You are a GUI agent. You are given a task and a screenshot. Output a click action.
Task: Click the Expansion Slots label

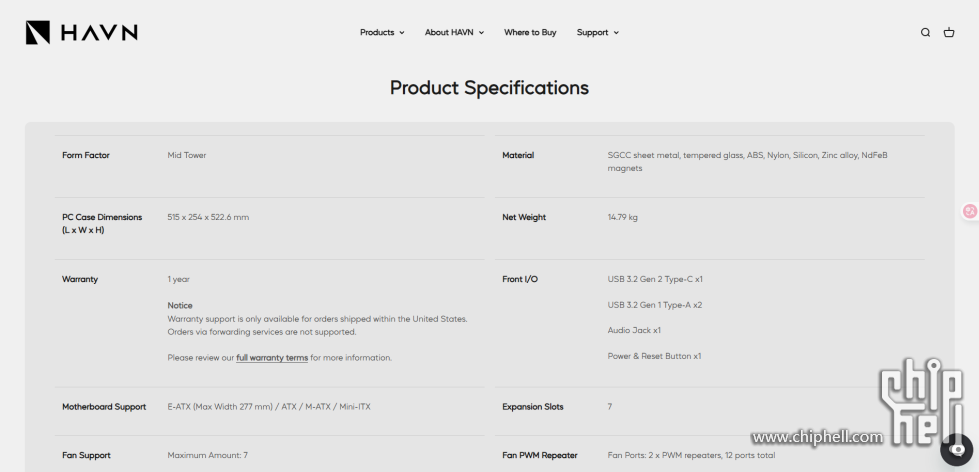(x=533, y=407)
